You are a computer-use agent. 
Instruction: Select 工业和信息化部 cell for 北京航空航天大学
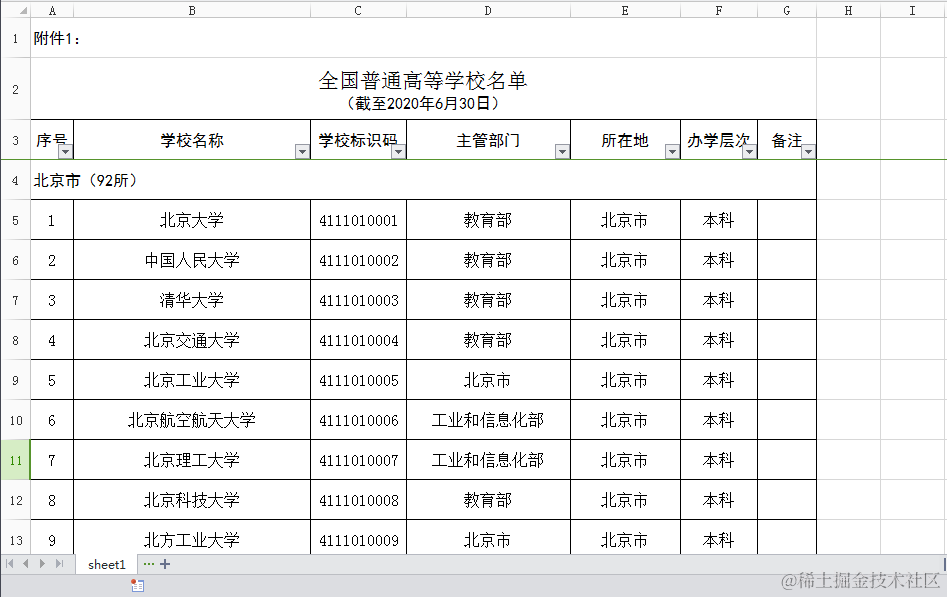[x=488, y=420]
